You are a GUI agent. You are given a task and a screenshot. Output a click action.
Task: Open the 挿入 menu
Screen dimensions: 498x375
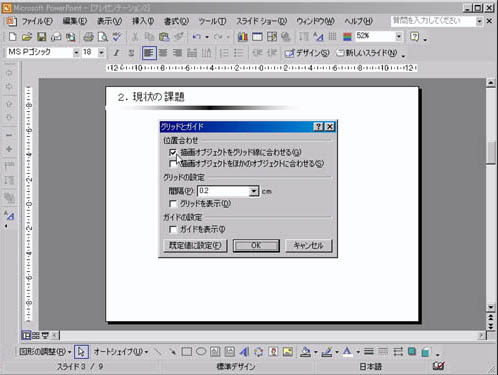coord(143,21)
